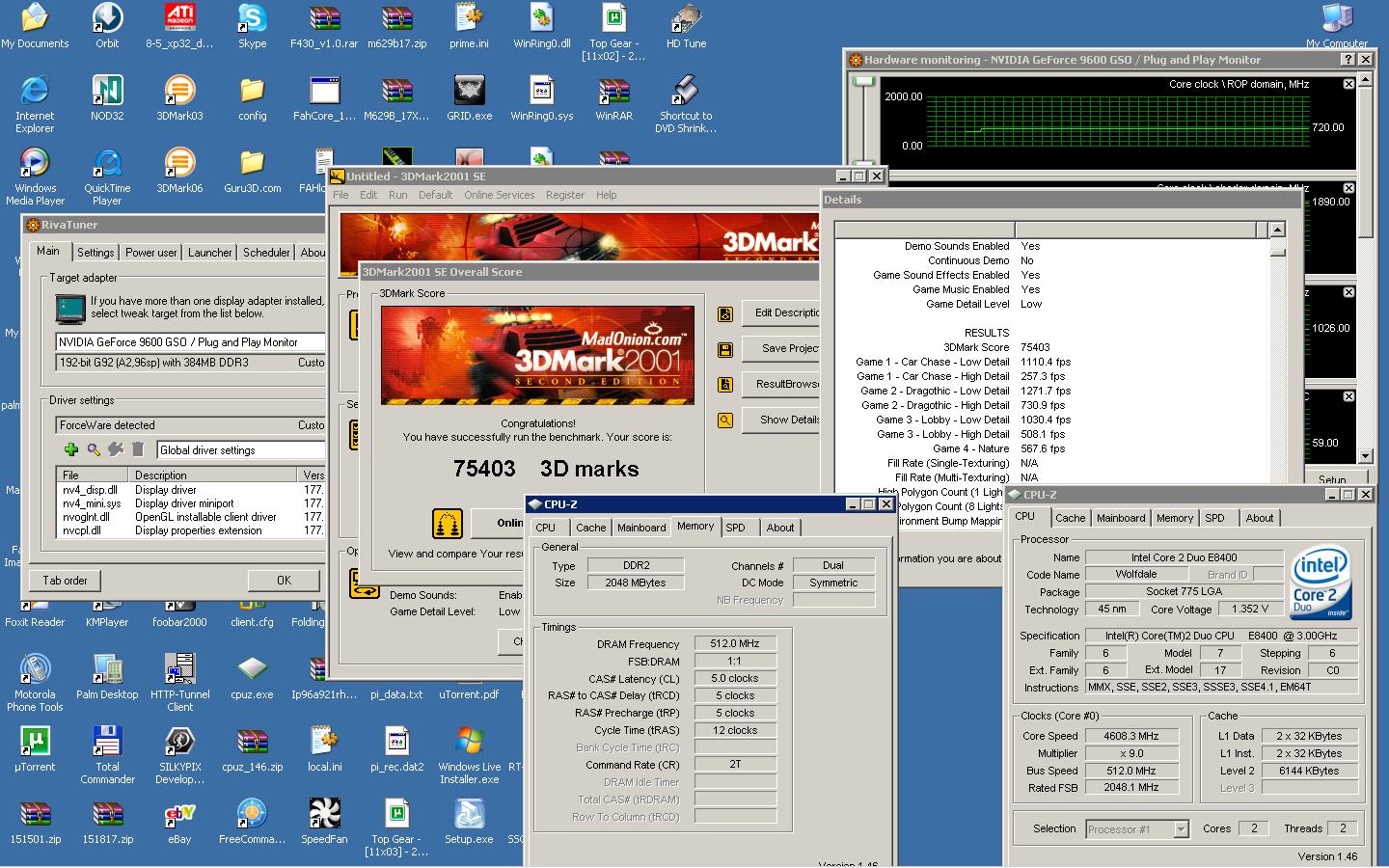Viewport: 1389px width, 868px height.
Task: Click RivaTuner add profile green plus icon
Action: click(70, 449)
